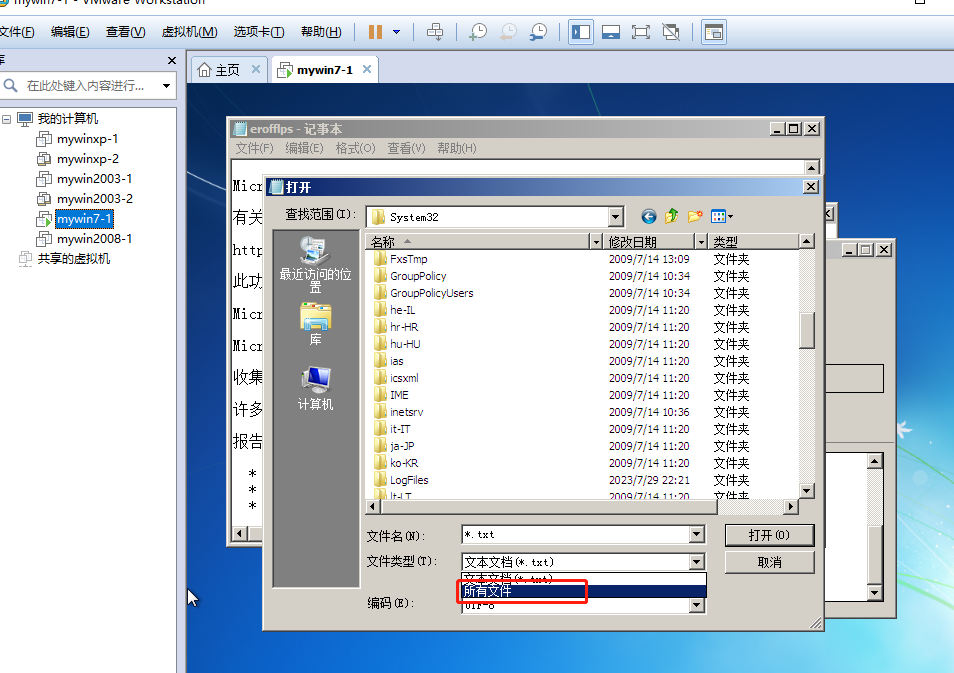Close the library sidebar panel
Screen dimensions: 954x673
coord(172,60)
